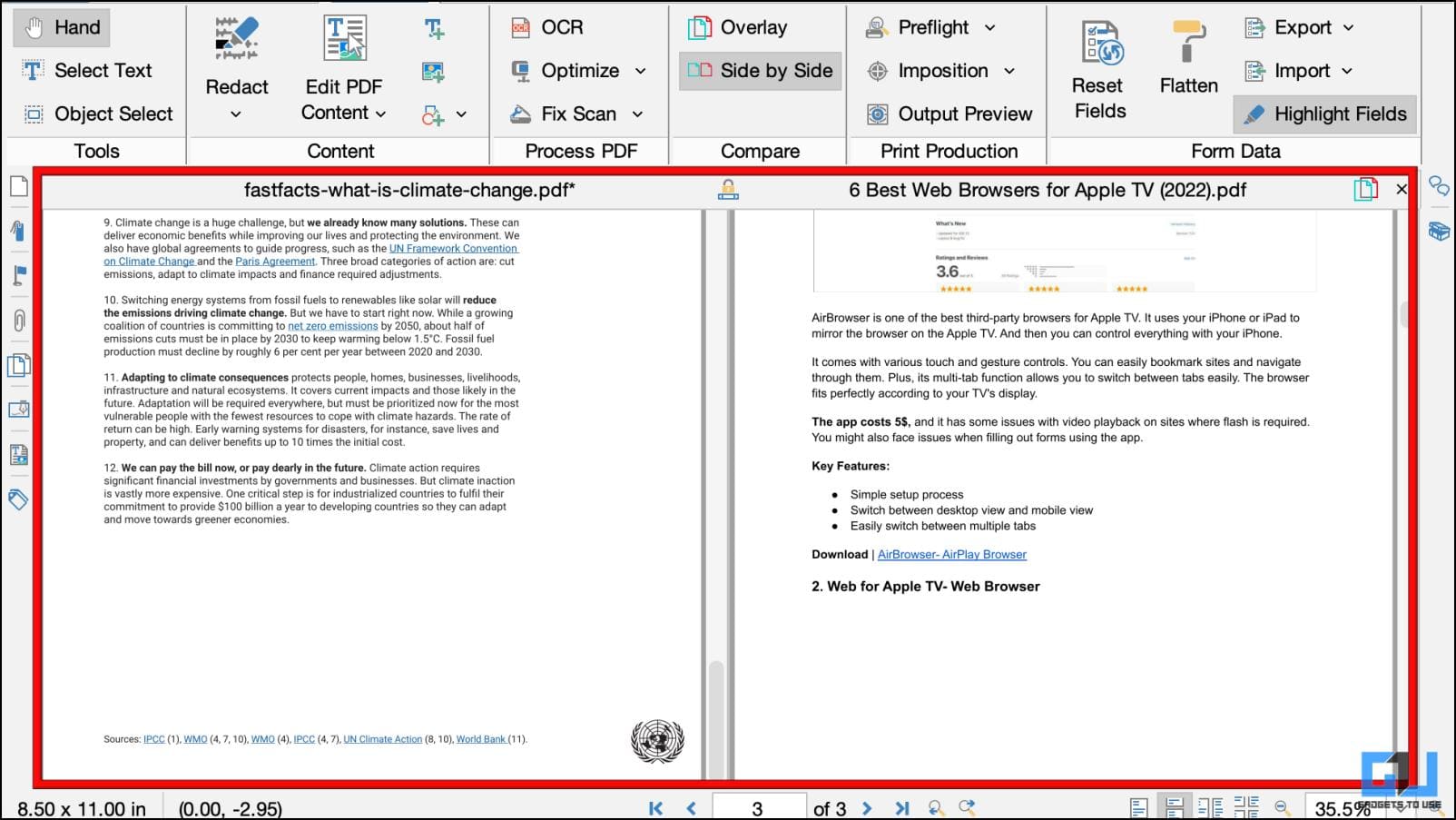Image resolution: width=1456 pixels, height=820 pixels.
Task: Expand the Redact dropdown arrow
Action: coord(236,114)
